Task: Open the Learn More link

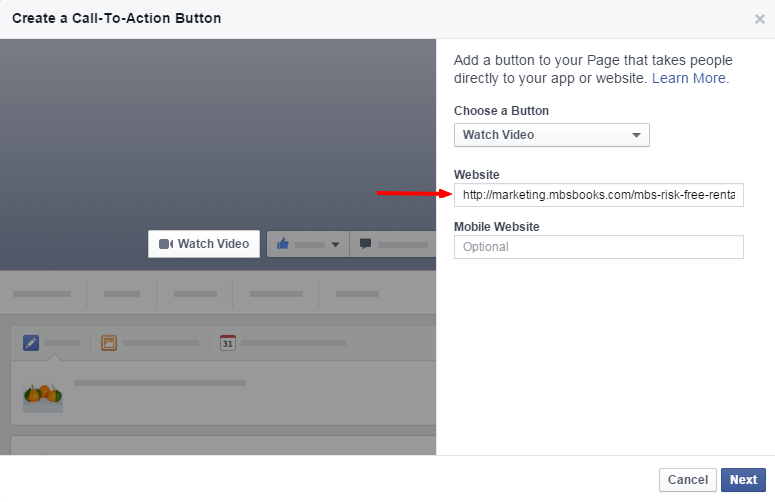Action: (x=690, y=78)
